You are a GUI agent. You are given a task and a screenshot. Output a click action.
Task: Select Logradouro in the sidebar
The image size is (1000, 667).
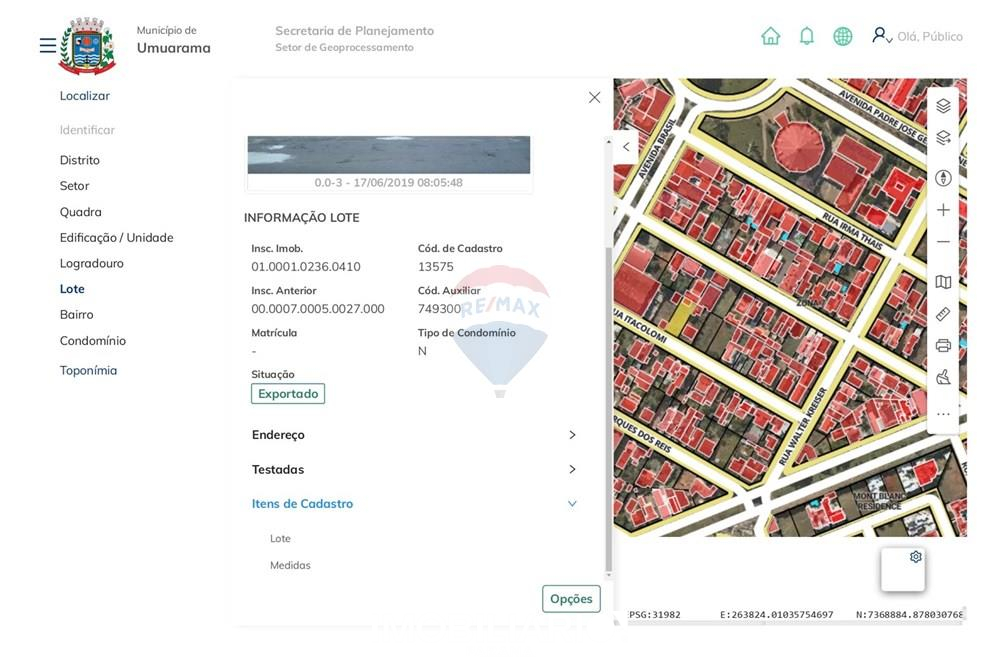[91, 263]
